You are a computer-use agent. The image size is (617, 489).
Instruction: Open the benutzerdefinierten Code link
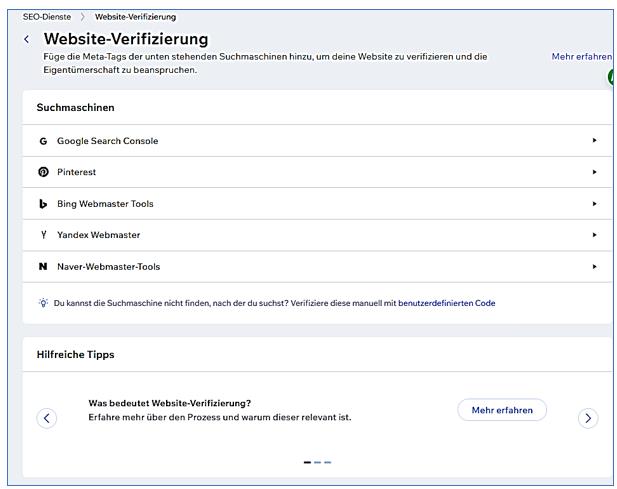coord(447,303)
